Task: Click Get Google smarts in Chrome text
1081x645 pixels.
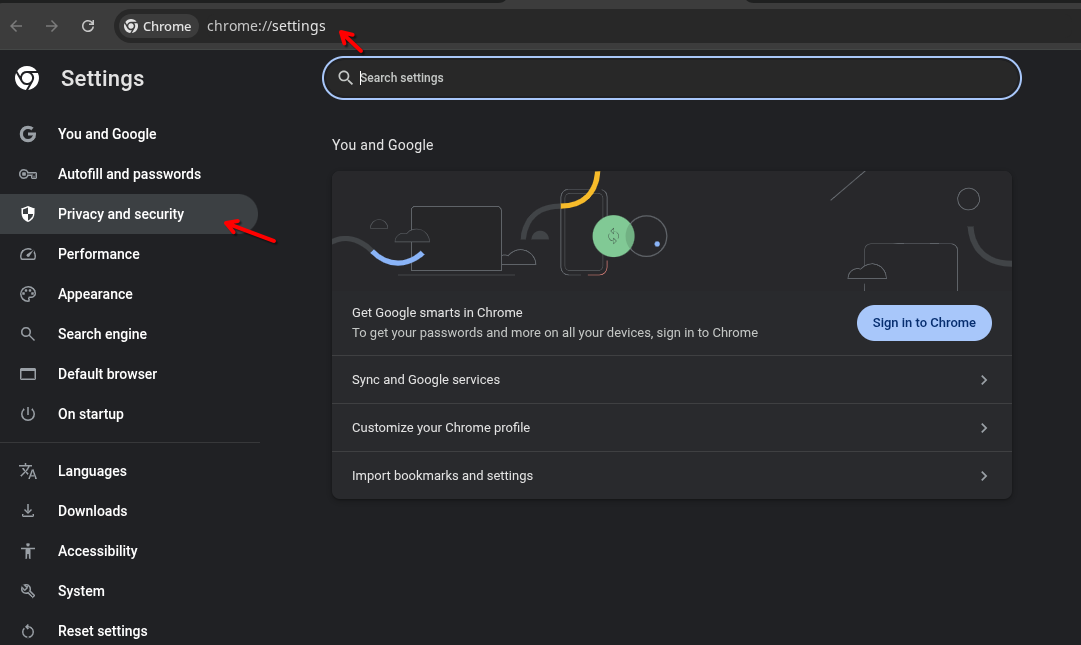Action: point(437,312)
